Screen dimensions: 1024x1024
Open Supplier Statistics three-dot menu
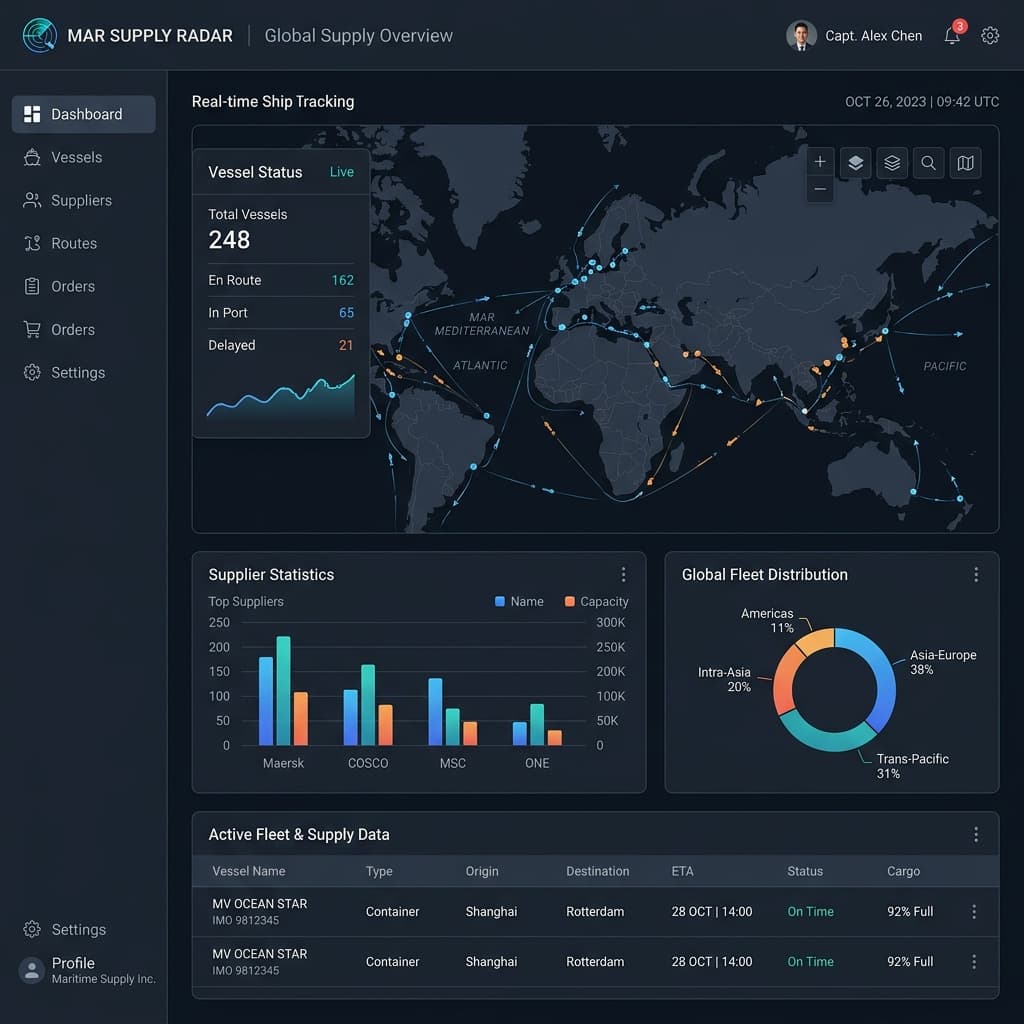coord(624,574)
